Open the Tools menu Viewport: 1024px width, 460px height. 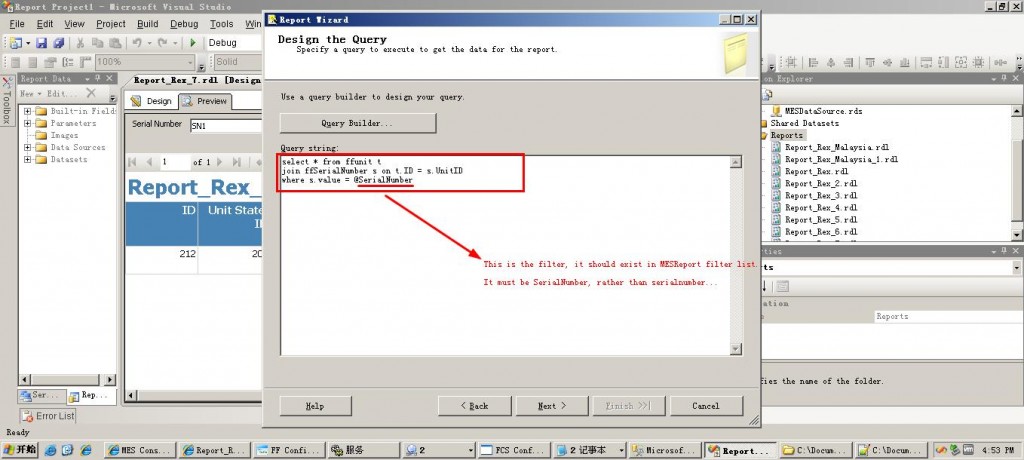(221, 24)
